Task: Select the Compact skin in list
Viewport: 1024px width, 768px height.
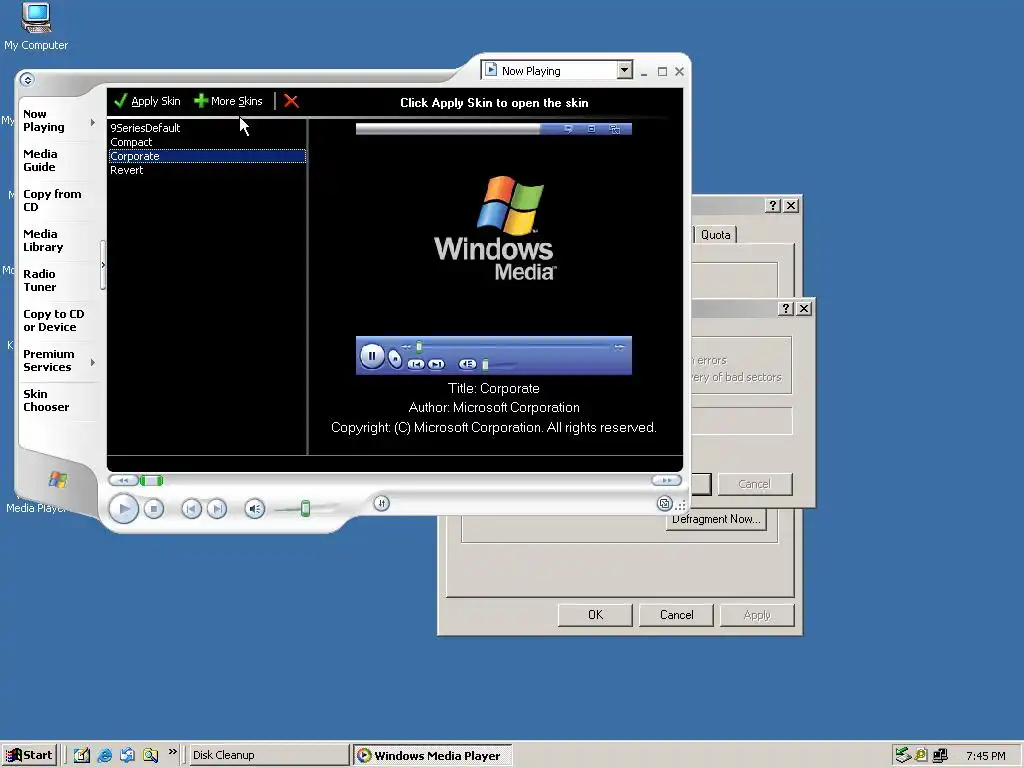Action: click(x=207, y=142)
